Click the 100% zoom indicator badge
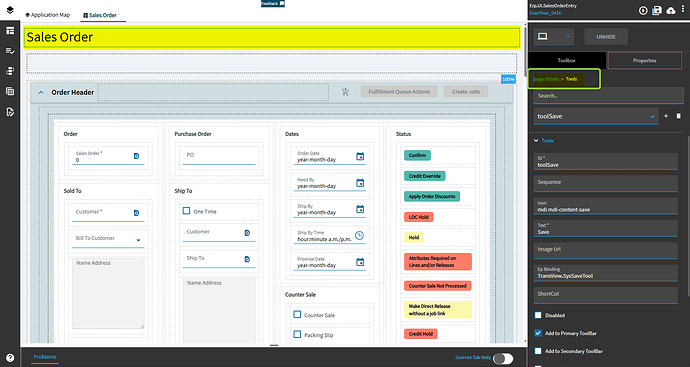This screenshot has height=367, width=690. 508,79
